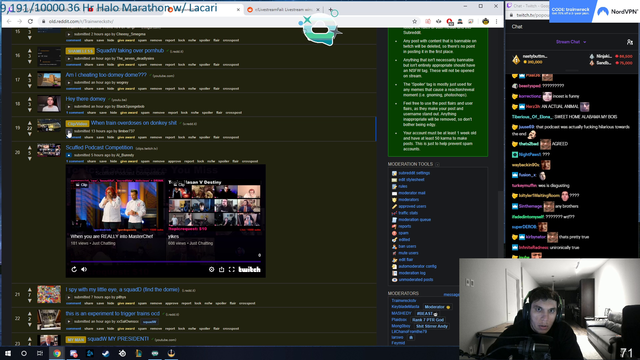Open Task View on taskbar
This screenshot has height=360, width=640.
pyautogui.click(x=40, y=353)
